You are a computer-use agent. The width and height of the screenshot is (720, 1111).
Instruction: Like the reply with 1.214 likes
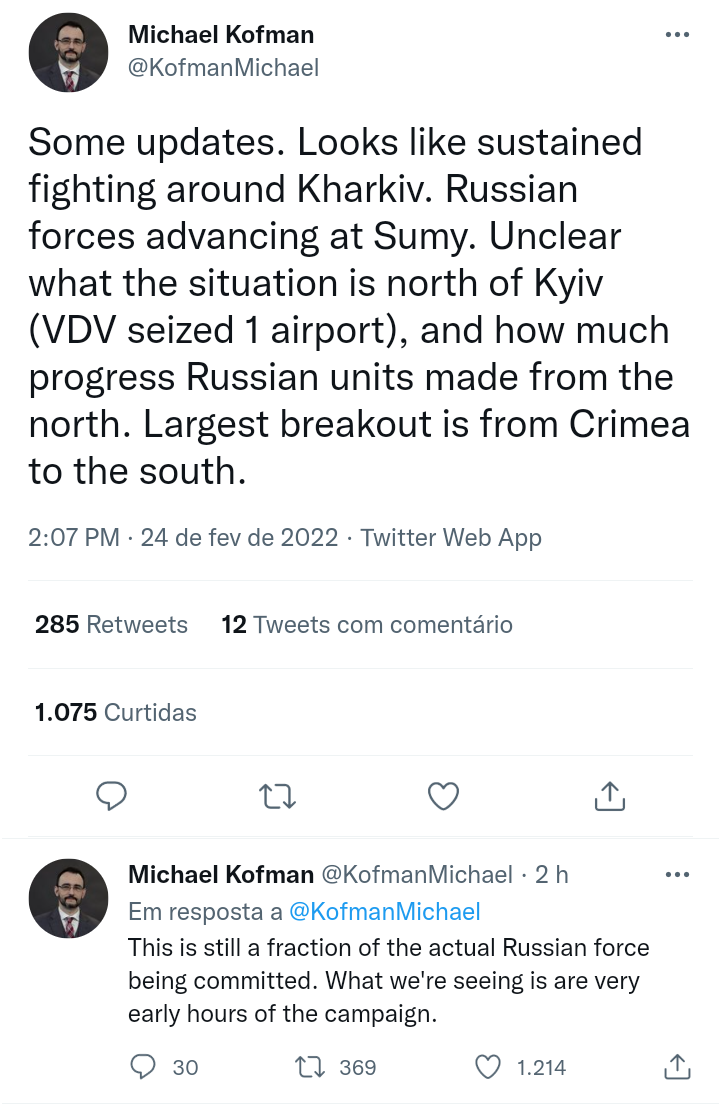487,1067
